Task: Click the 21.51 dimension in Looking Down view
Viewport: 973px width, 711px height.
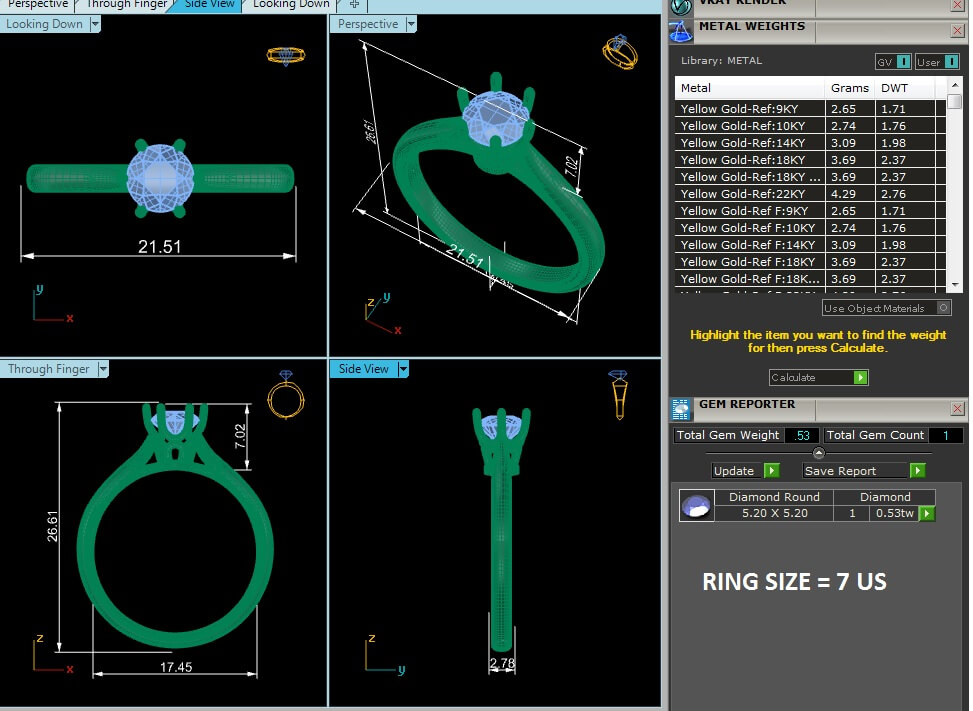Action: coord(159,247)
